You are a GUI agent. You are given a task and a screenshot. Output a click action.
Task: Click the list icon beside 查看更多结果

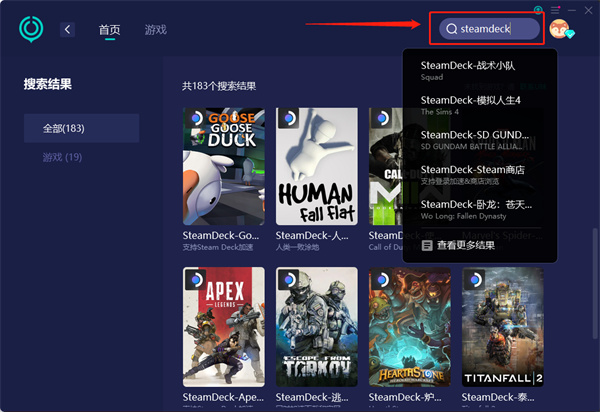[427, 246]
